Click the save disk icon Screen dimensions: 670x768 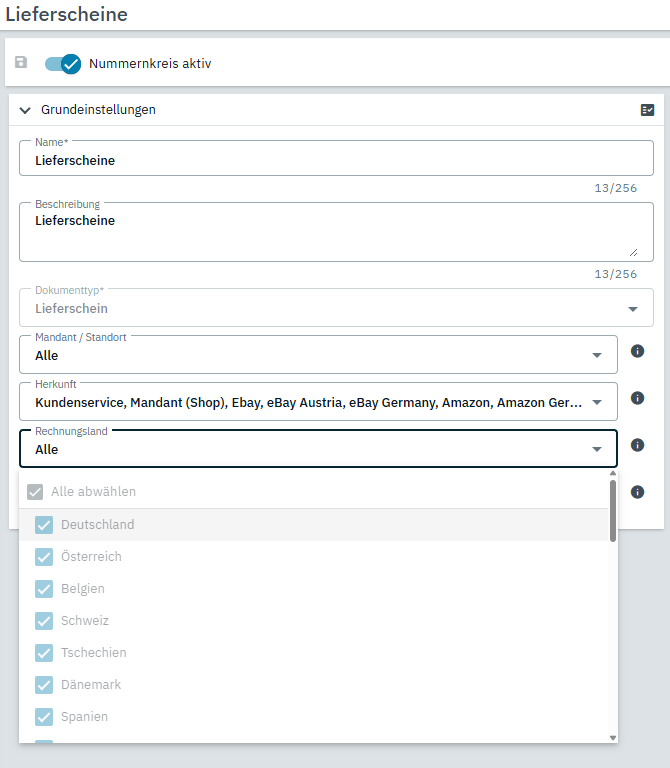point(21,63)
